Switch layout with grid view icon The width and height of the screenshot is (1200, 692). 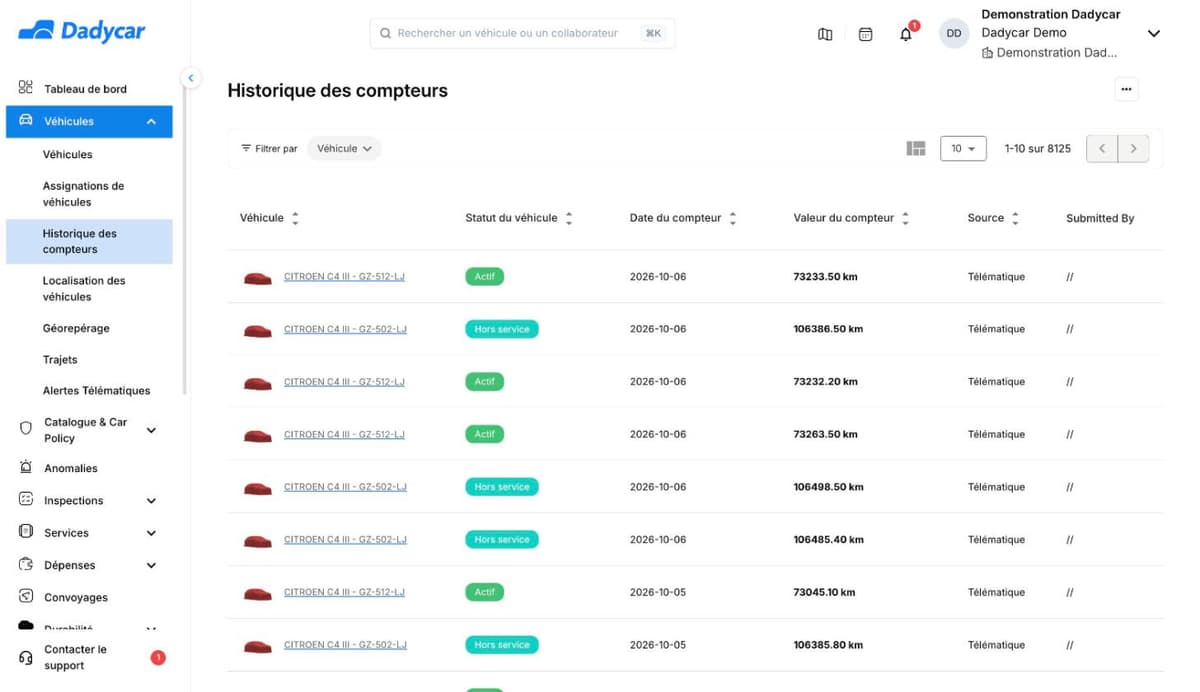[x=916, y=148]
